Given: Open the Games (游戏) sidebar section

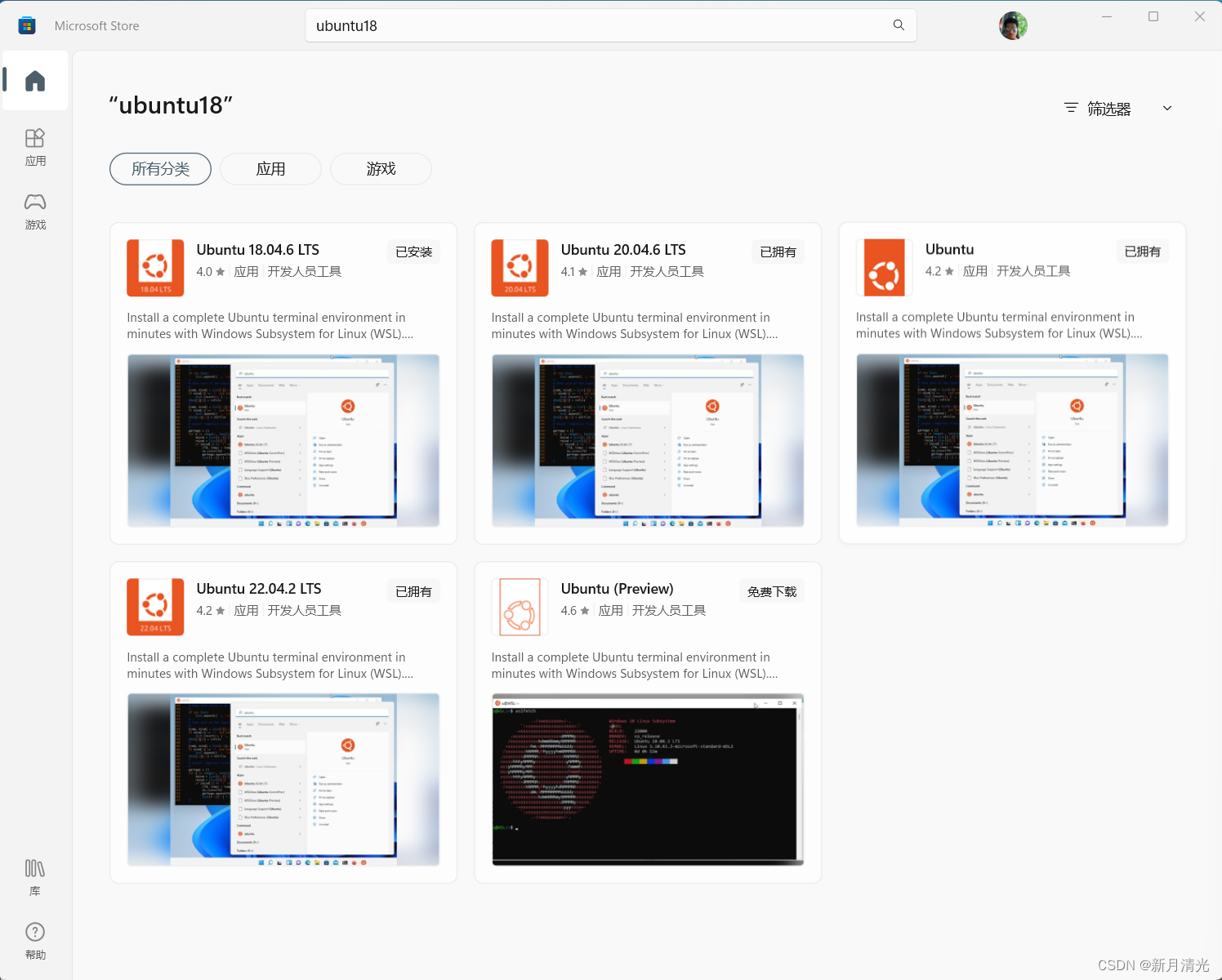Looking at the screenshot, I should [x=35, y=212].
